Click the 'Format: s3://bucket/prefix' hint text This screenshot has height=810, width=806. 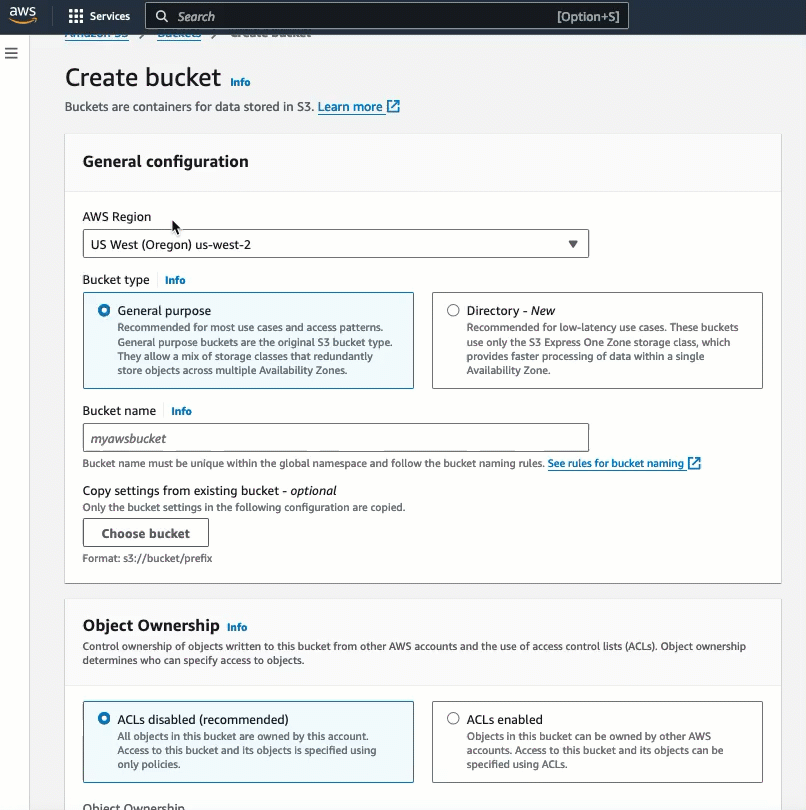(x=147, y=558)
